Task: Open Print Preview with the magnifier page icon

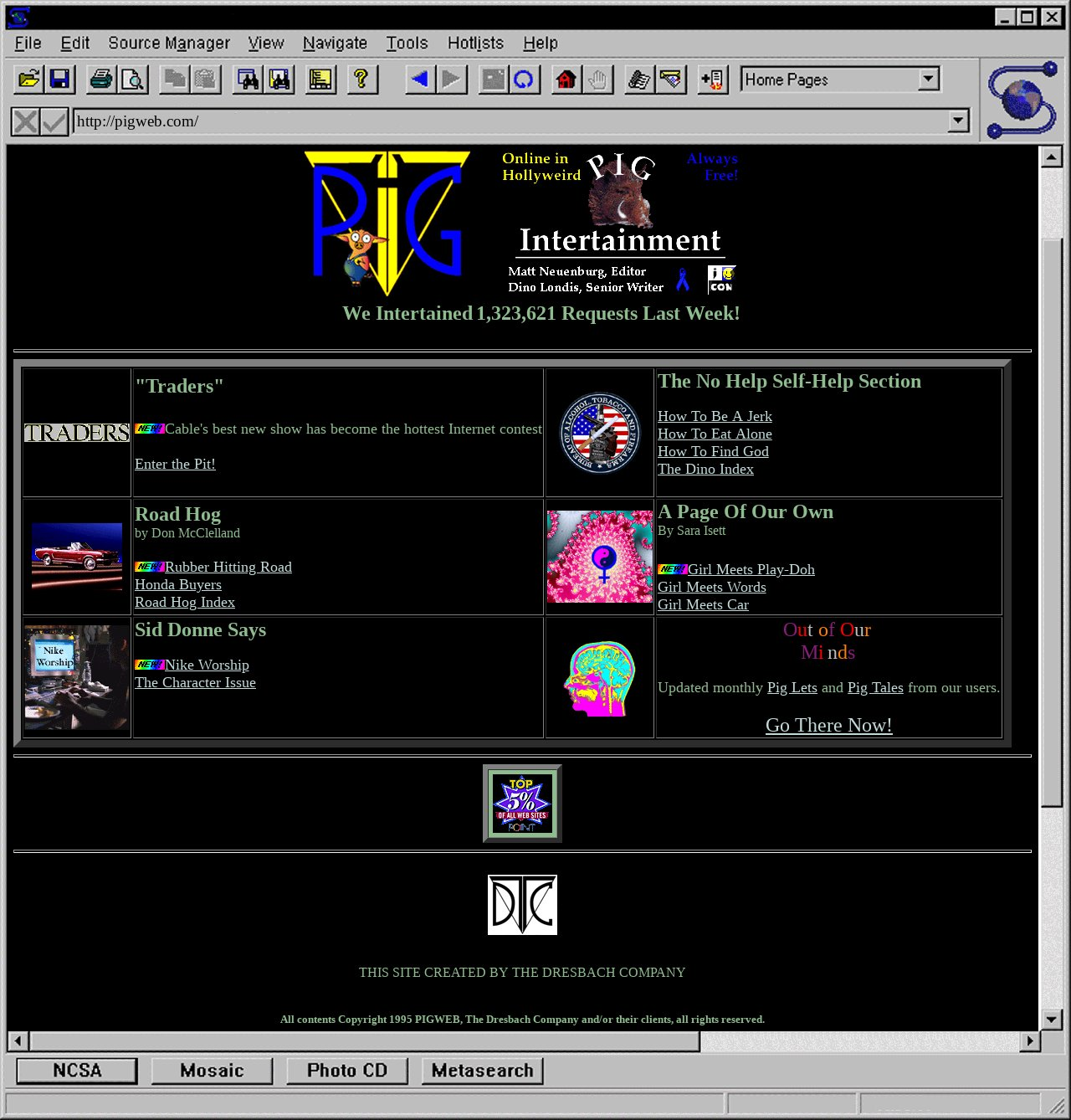Action: [132, 80]
